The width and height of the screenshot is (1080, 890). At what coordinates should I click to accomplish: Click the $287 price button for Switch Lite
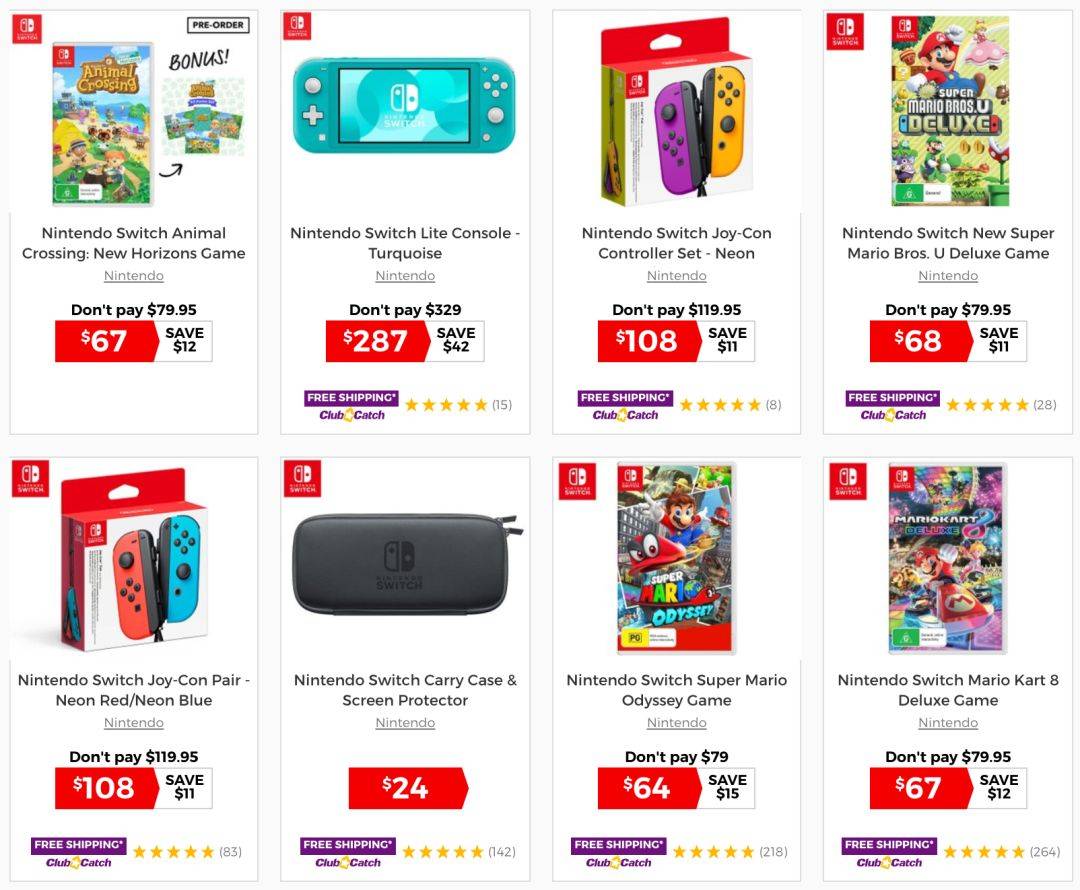tap(377, 341)
